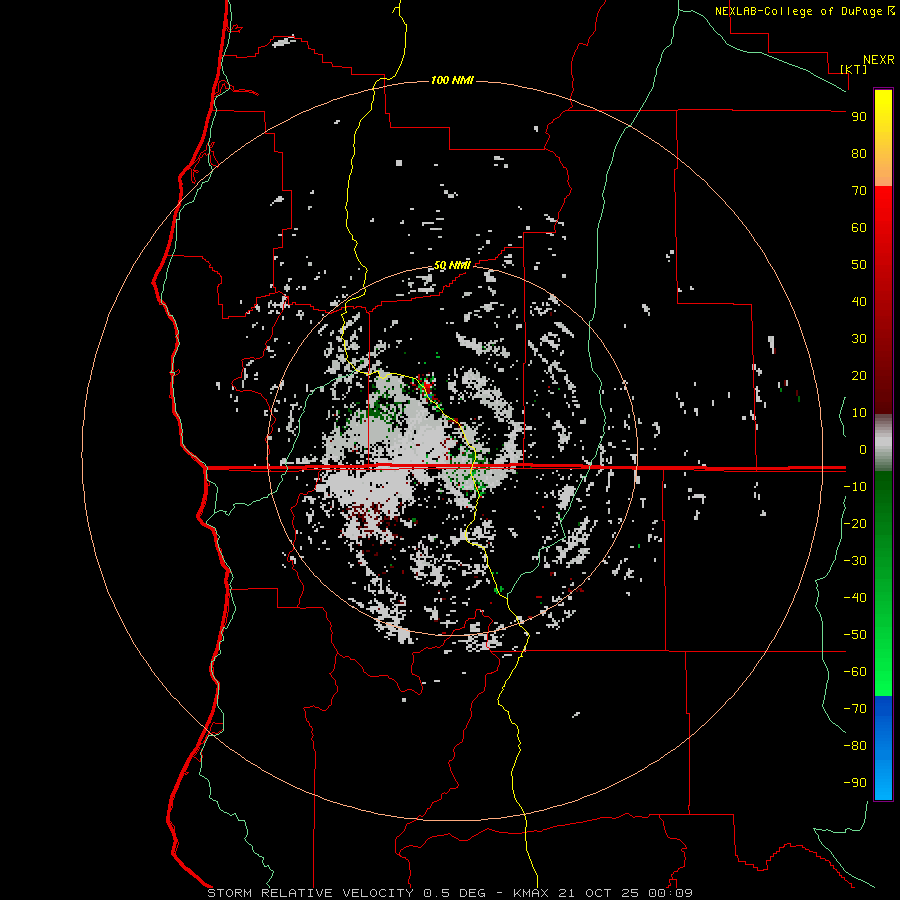Click the 10 value on the velocity scale

pyautogui.click(x=859, y=413)
